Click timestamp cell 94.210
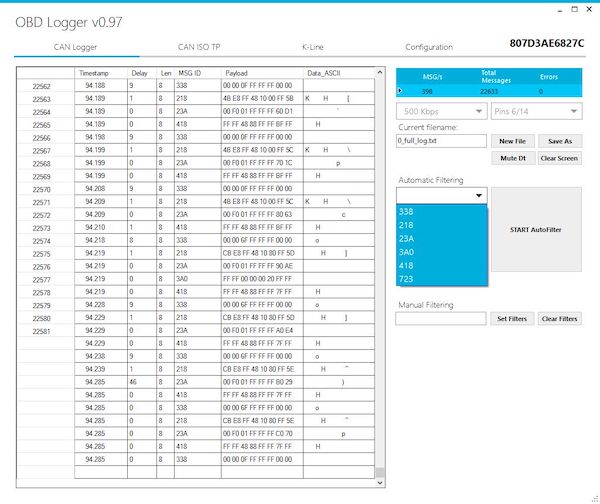The width and height of the screenshot is (600, 504). pos(101,227)
